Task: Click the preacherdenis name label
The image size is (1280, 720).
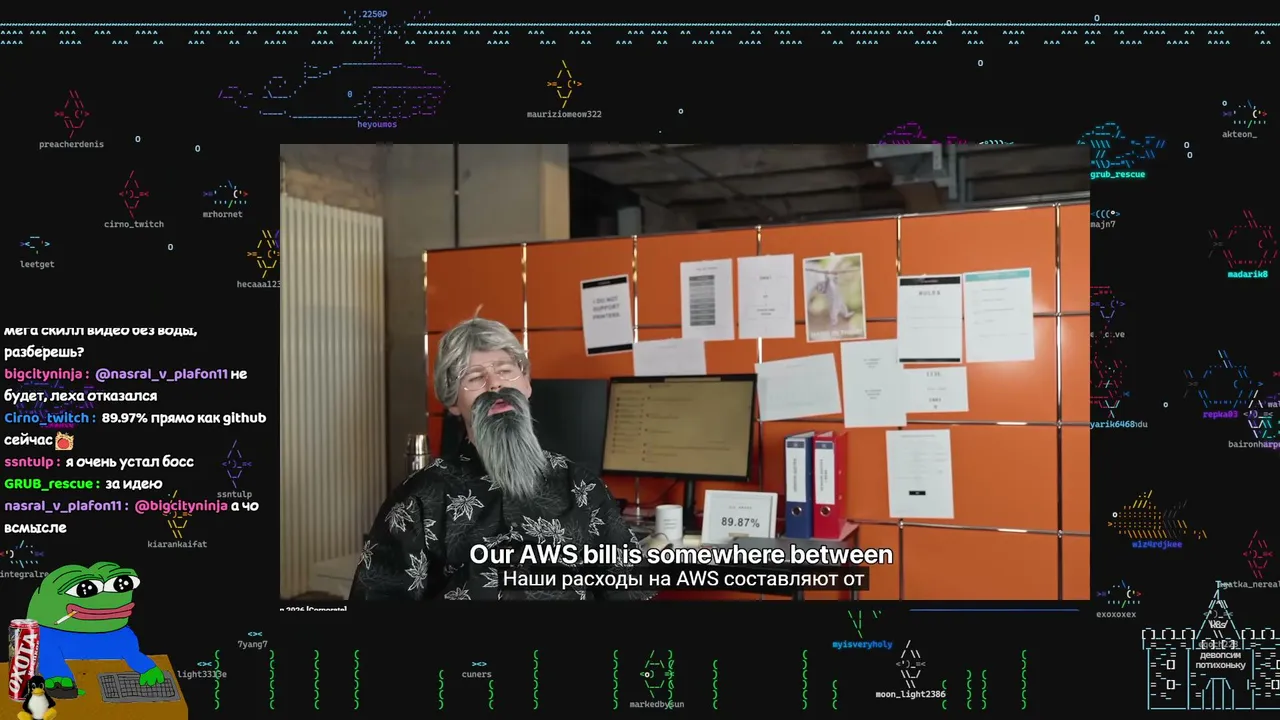Action: pos(71,144)
